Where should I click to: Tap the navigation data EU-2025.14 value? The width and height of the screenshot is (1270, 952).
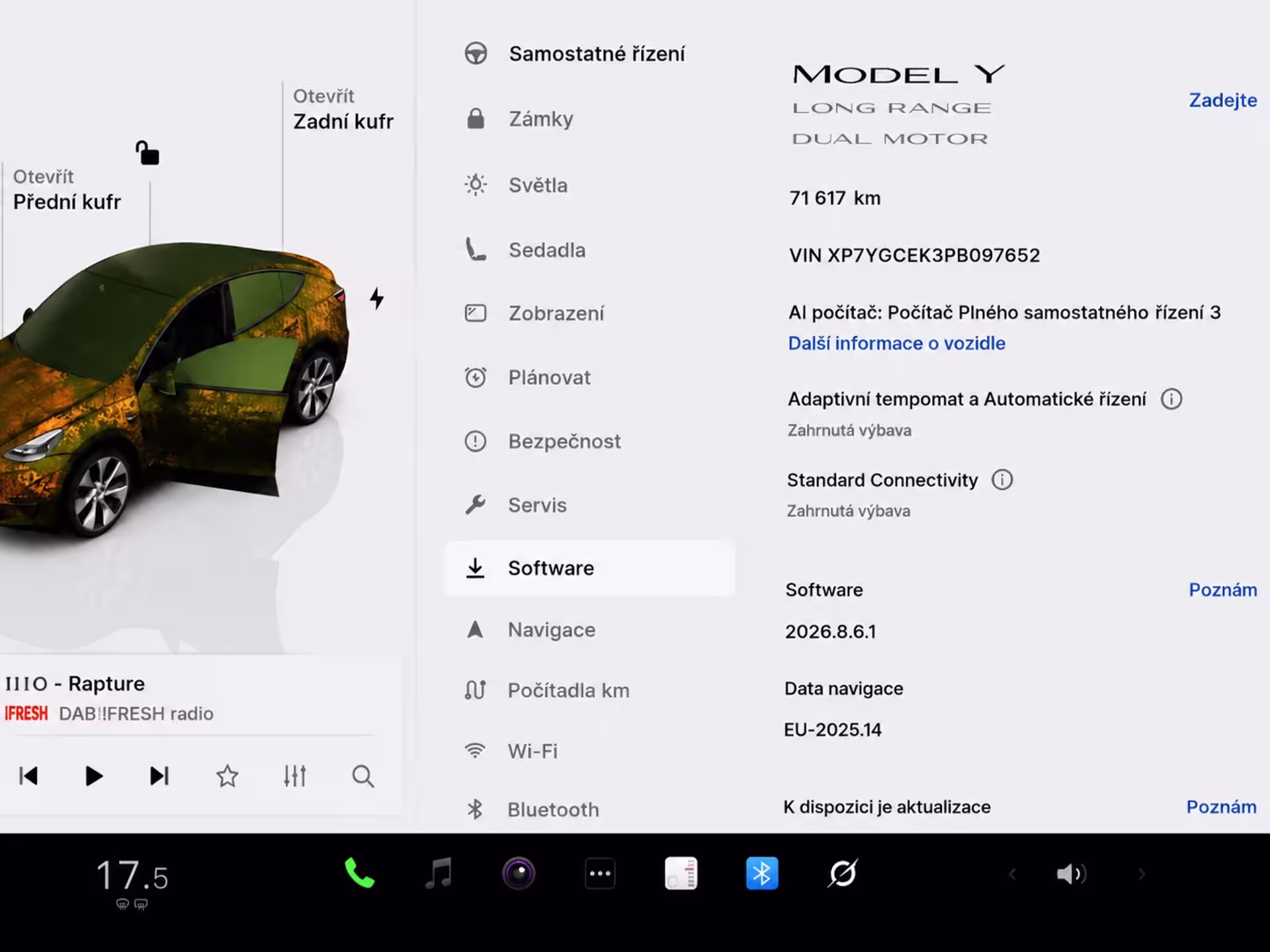point(833,730)
